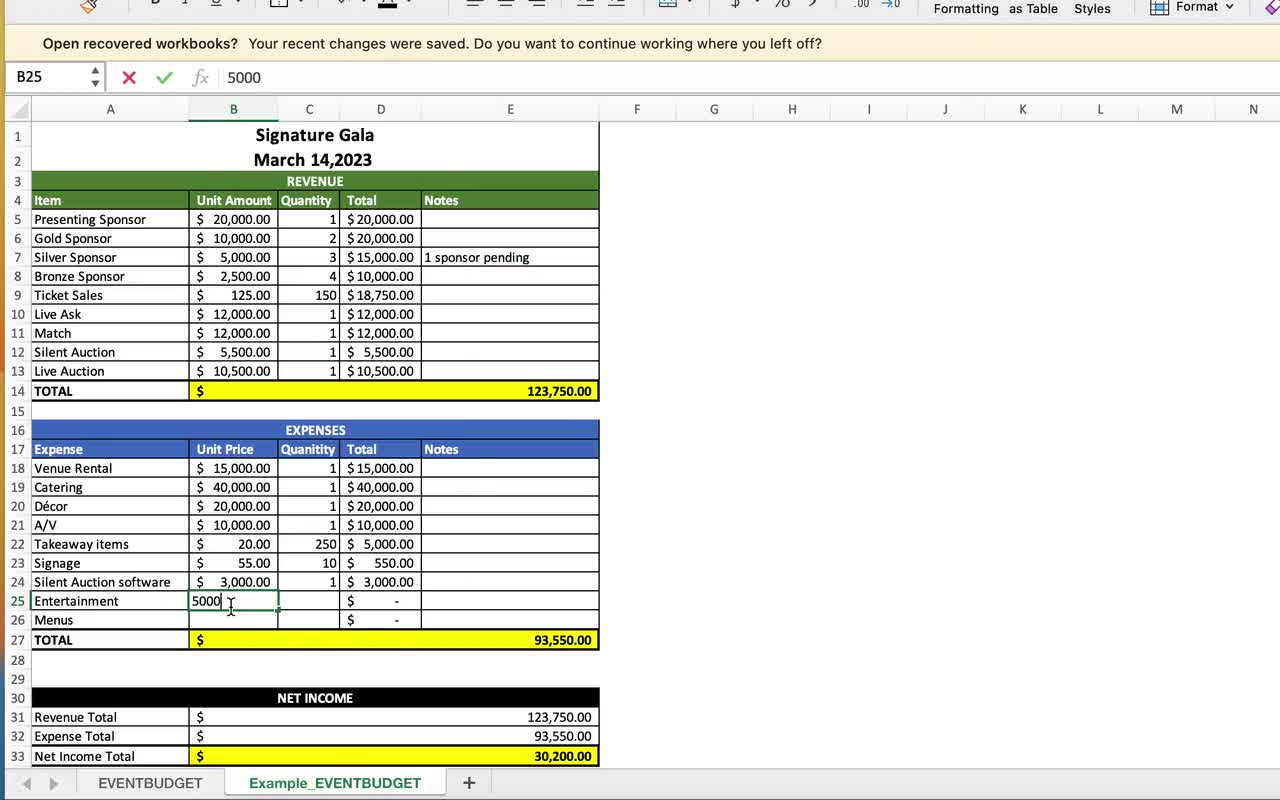Select the '1 sponsor pending' note cell
Screen dimensions: 1280x800
(x=510, y=257)
